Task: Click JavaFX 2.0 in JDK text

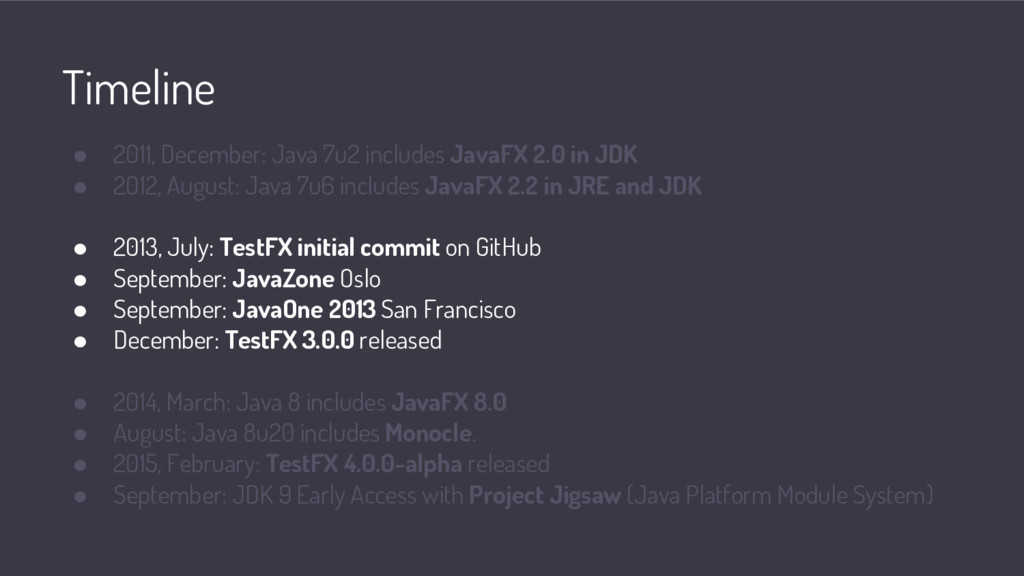Action: pyautogui.click(x=543, y=155)
